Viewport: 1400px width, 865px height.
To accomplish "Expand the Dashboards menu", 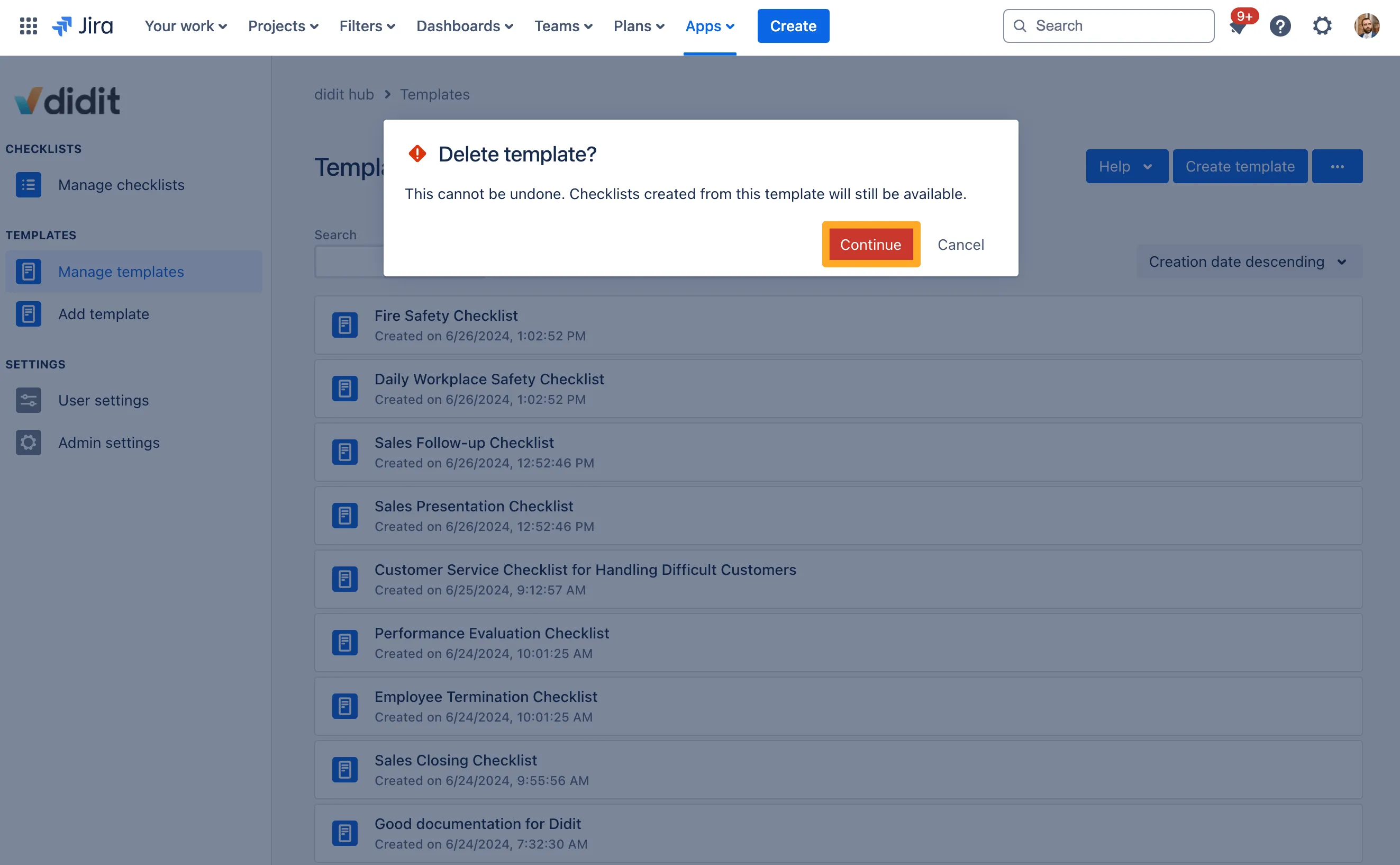I will coord(465,26).
